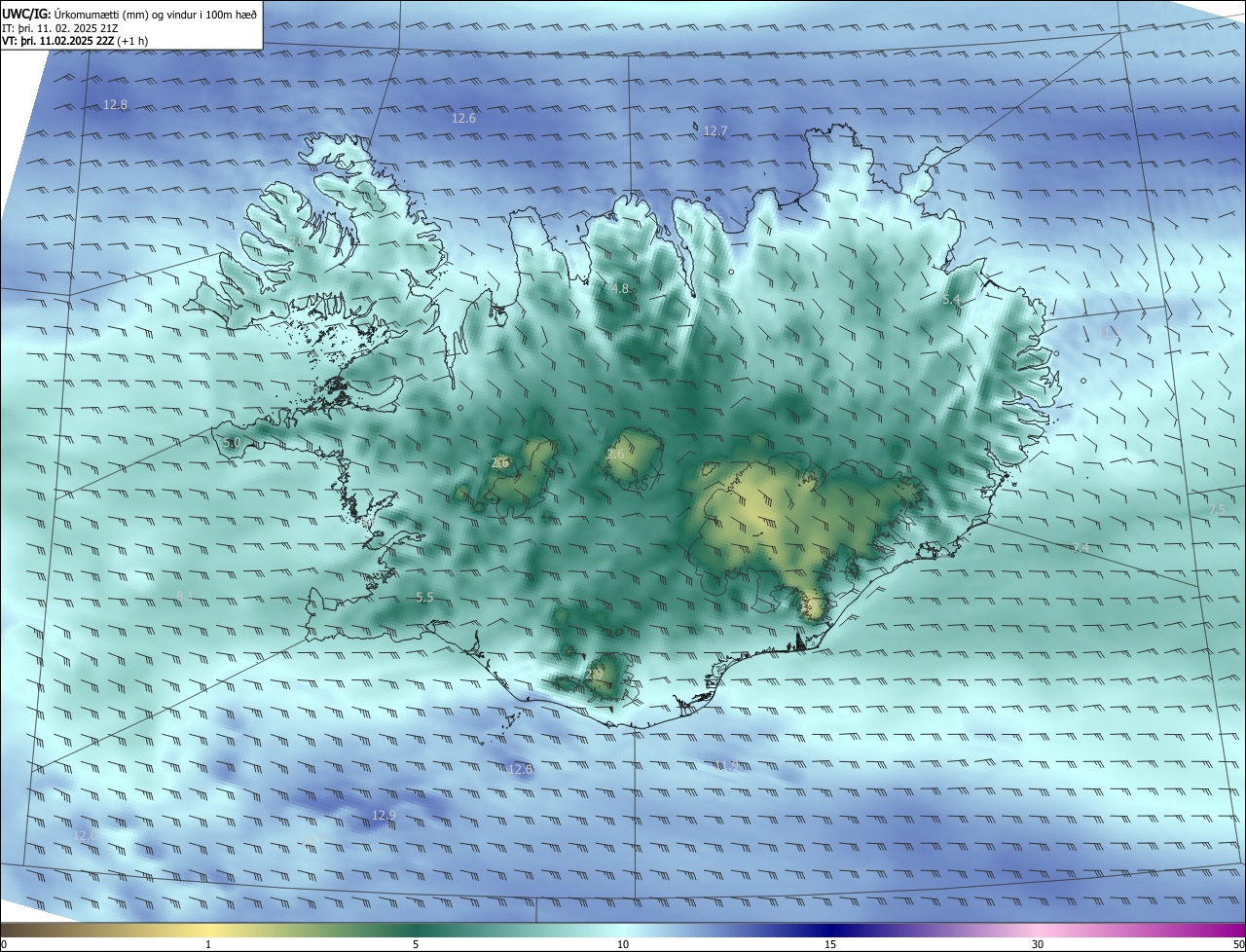Click the 7.4 value label on the map
Viewport: 1246px width, 952px height.
(1081, 548)
